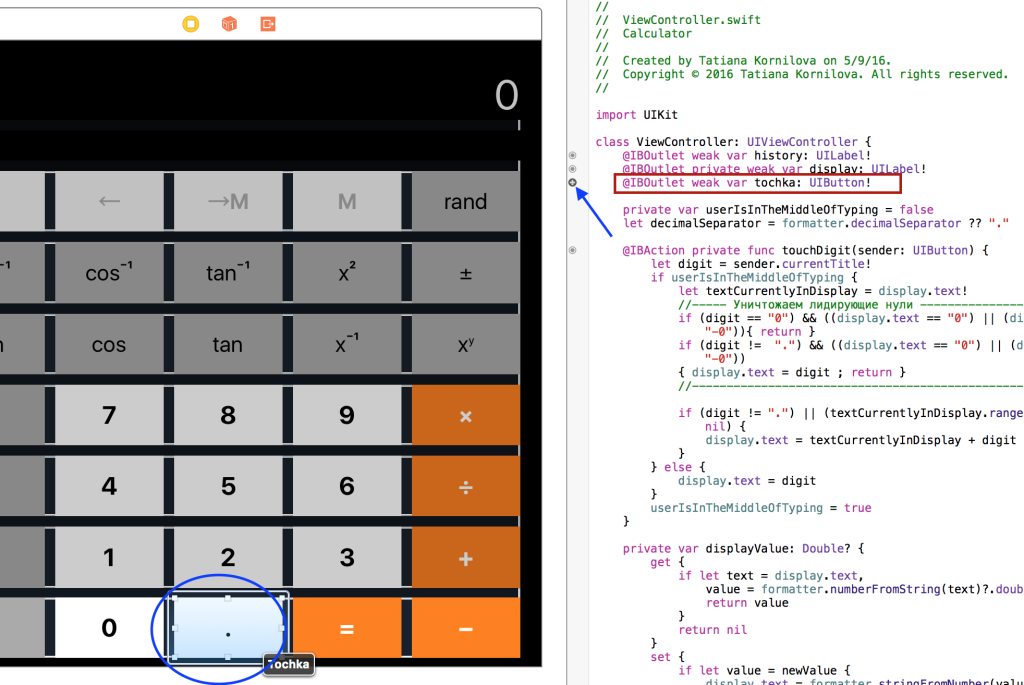Screen dimensions: 1024x685
Task: Click the rand button on calculator
Action: pos(465,202)
